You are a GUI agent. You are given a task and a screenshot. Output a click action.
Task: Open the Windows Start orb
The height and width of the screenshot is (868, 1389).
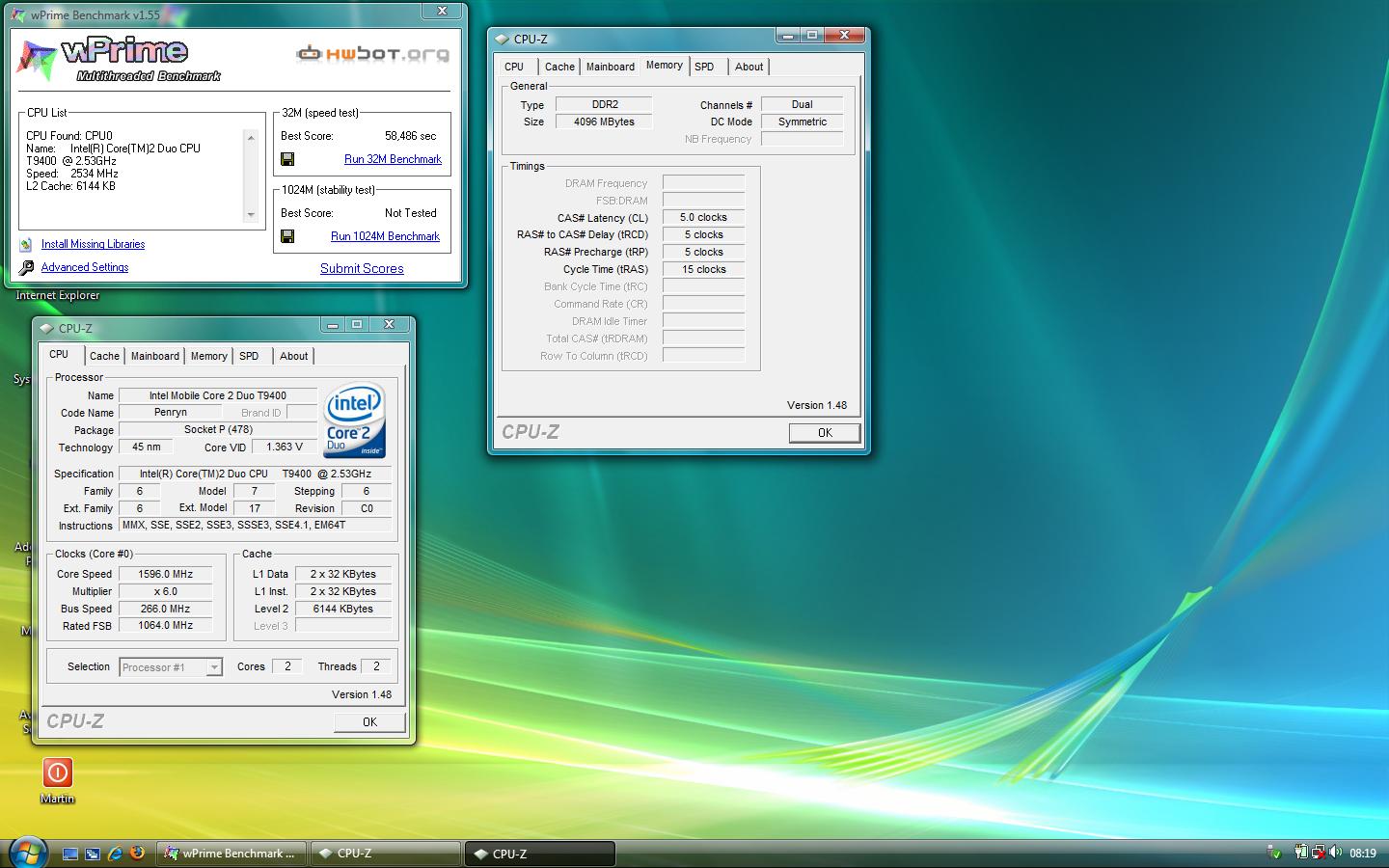tap(27, 853)
